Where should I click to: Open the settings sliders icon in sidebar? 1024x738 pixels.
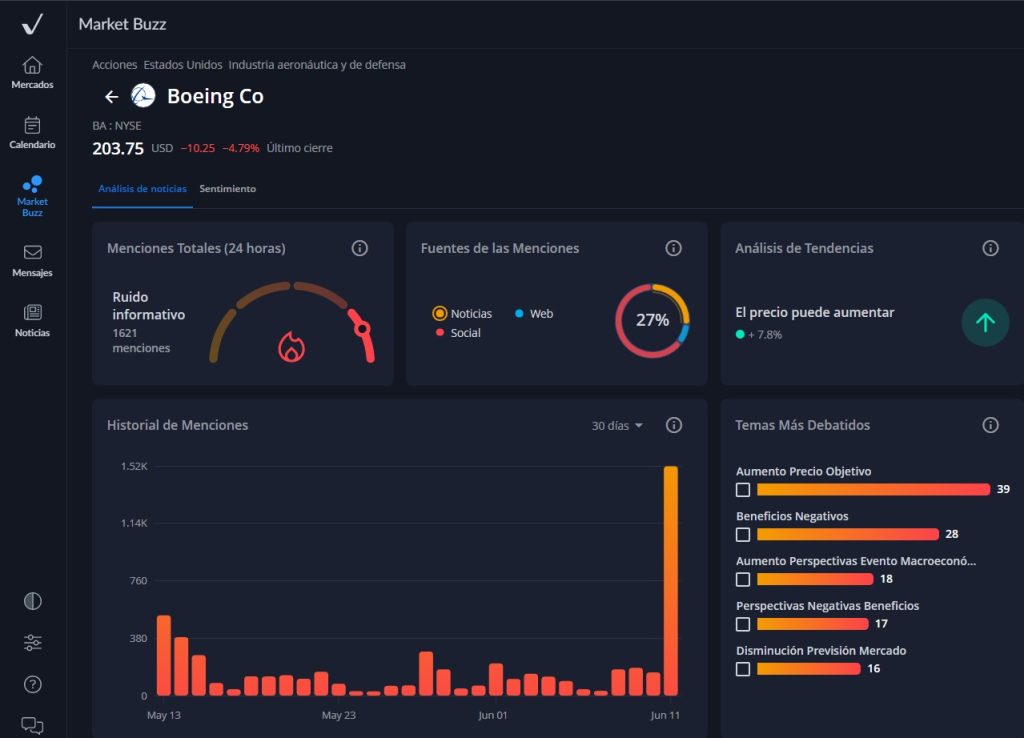(x=32, y=643)
